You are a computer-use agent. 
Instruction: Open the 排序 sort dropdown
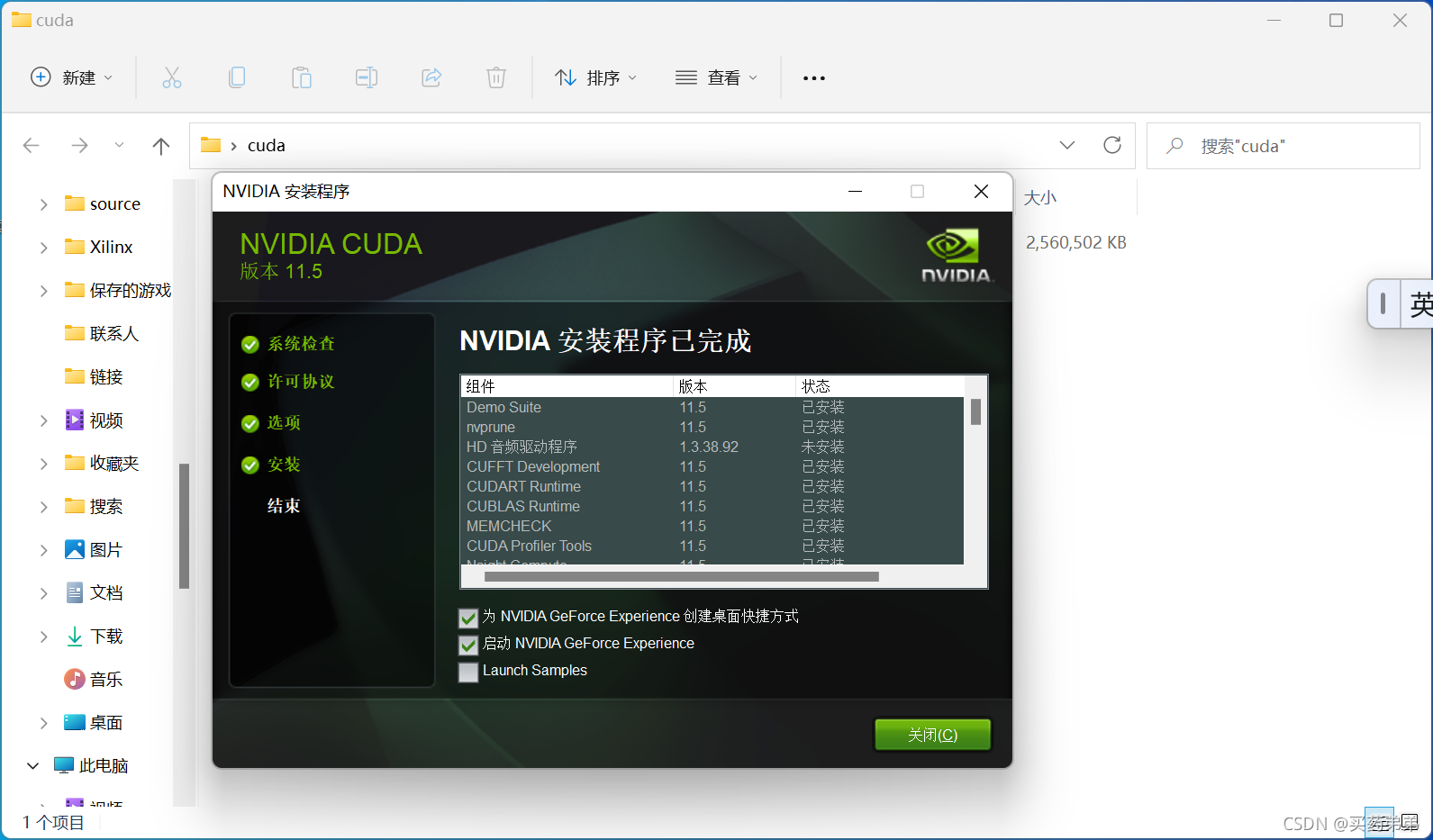point(595,77)
